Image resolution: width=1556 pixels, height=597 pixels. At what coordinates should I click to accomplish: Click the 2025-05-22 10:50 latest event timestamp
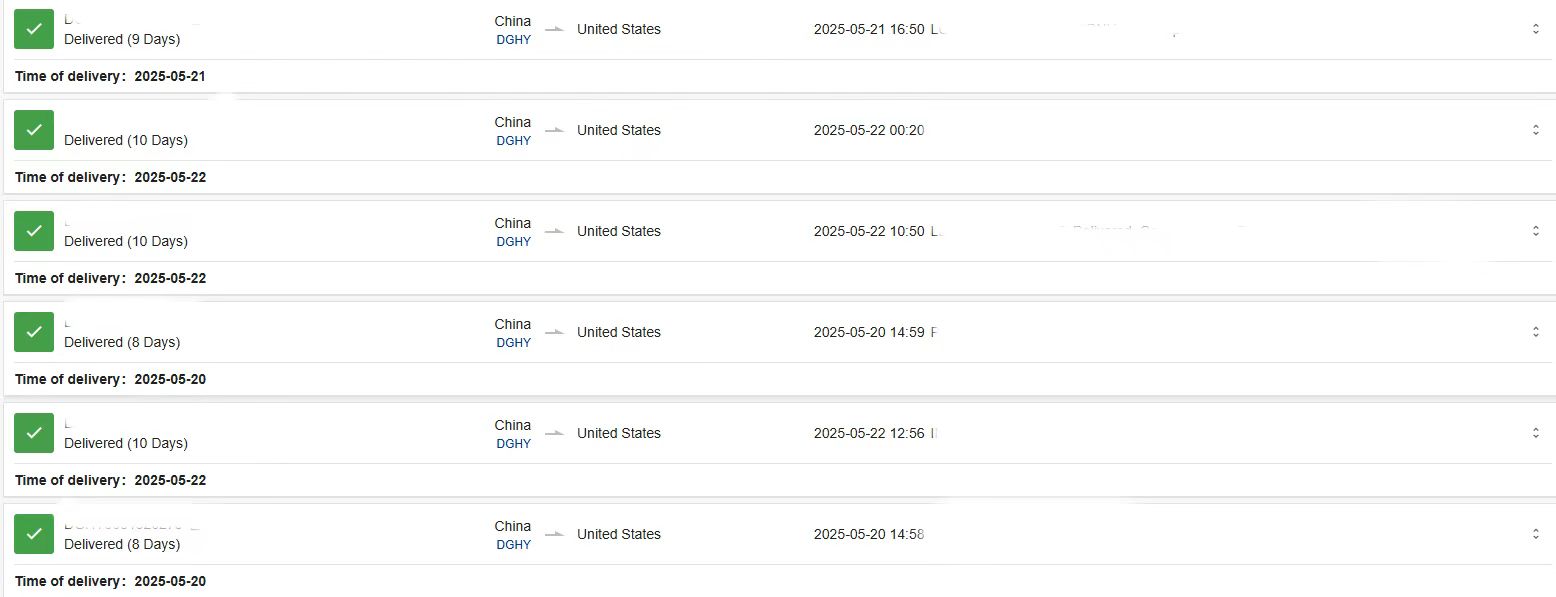pos(869,231)
